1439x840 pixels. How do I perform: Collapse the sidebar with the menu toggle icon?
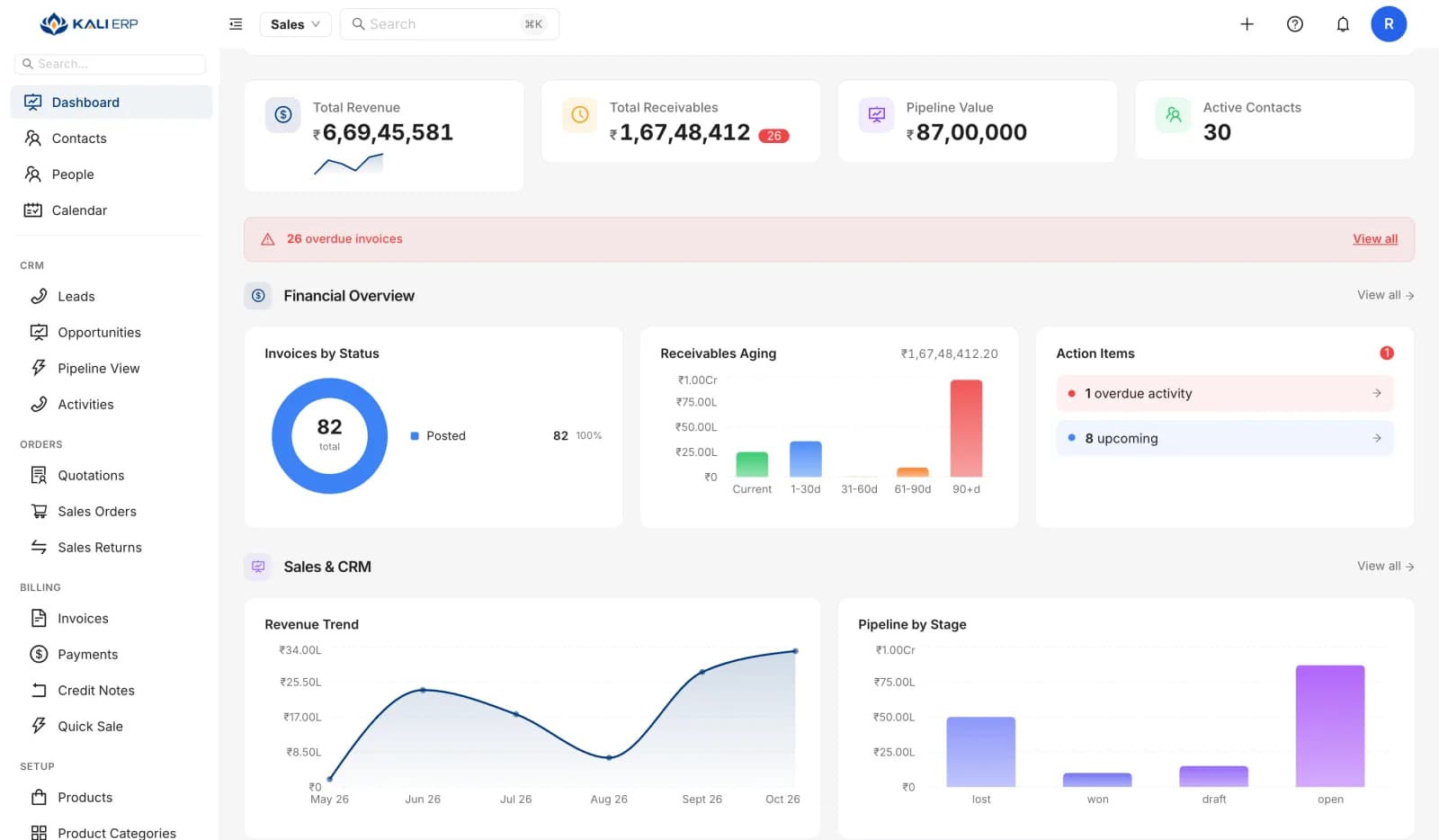pyautogui.click(x=236, y=24)
